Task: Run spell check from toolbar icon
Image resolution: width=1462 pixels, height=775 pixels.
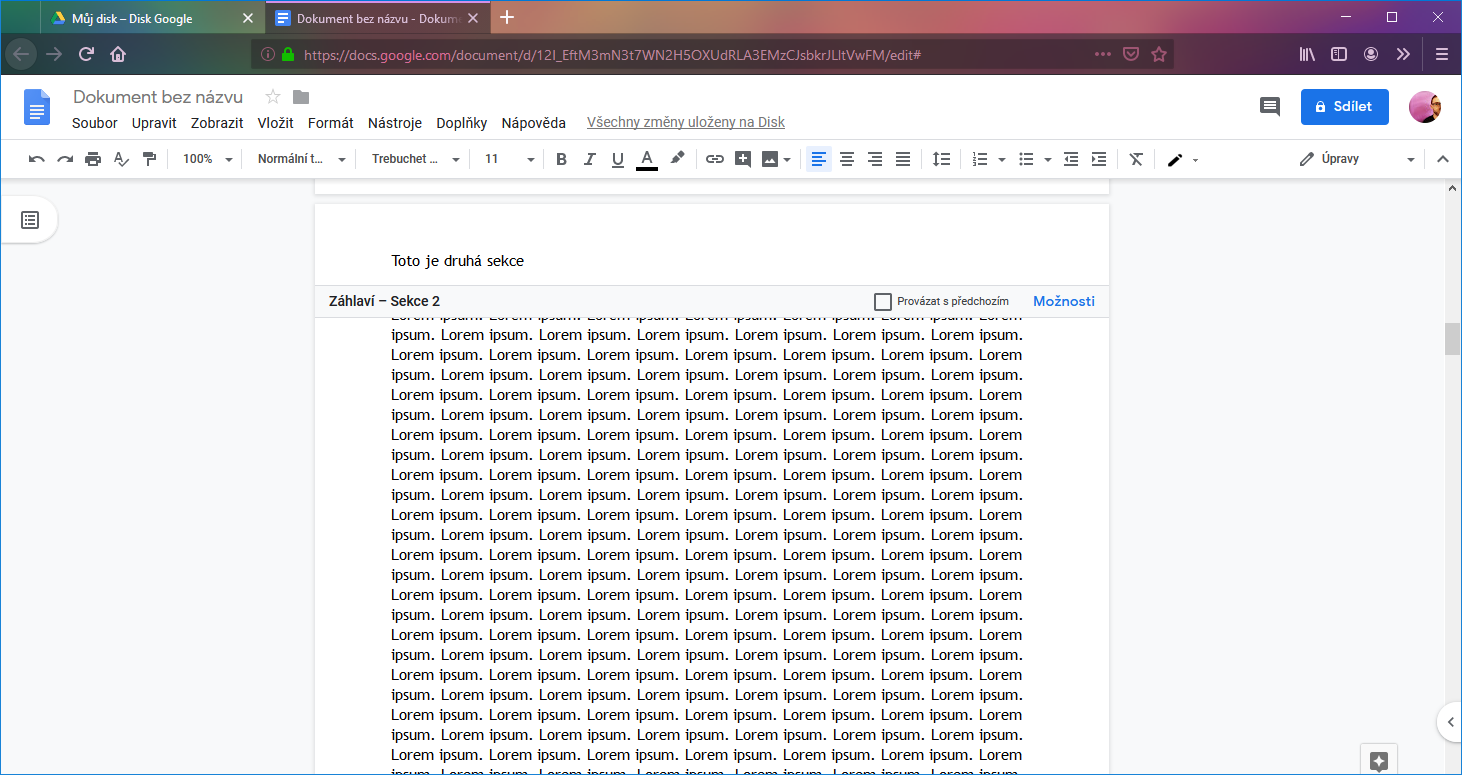Action: [121, 159]
